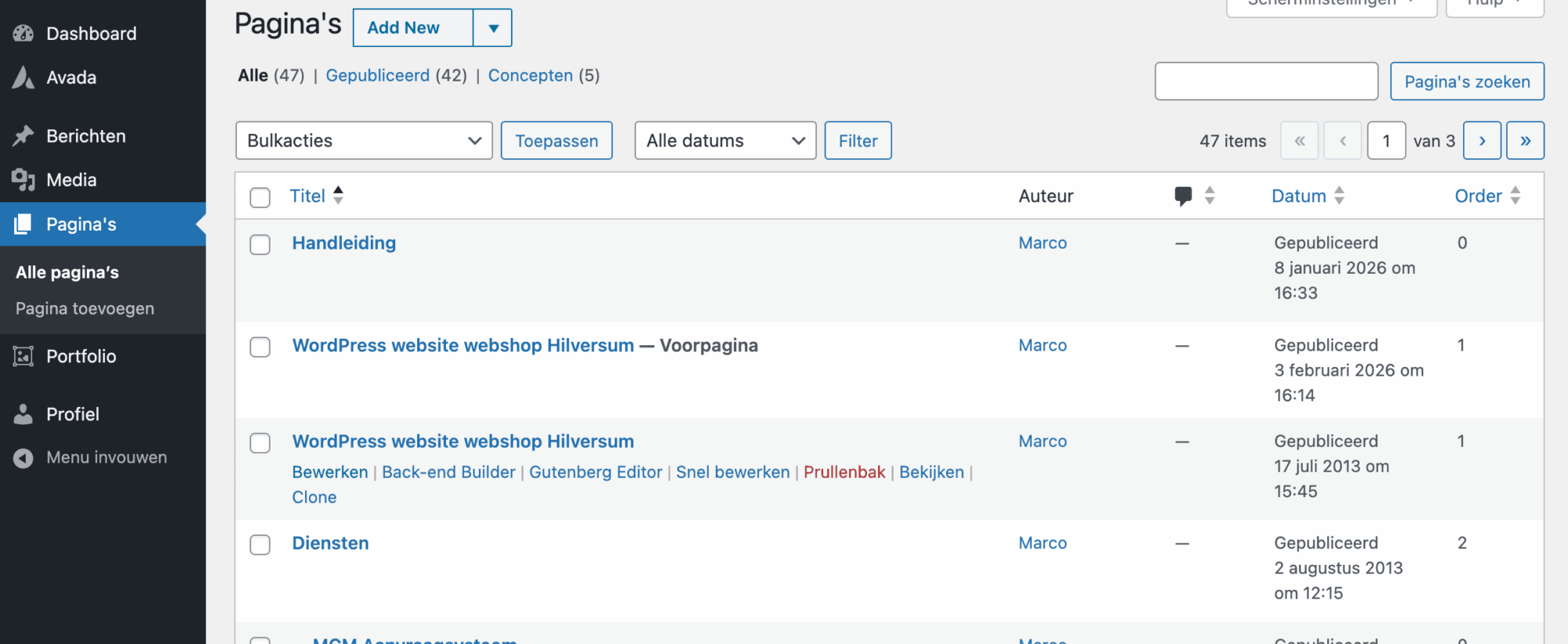Expand the Add New dropdown arrow
The height and width of the screenshot is (644, 1568).
tap(493, 28)
